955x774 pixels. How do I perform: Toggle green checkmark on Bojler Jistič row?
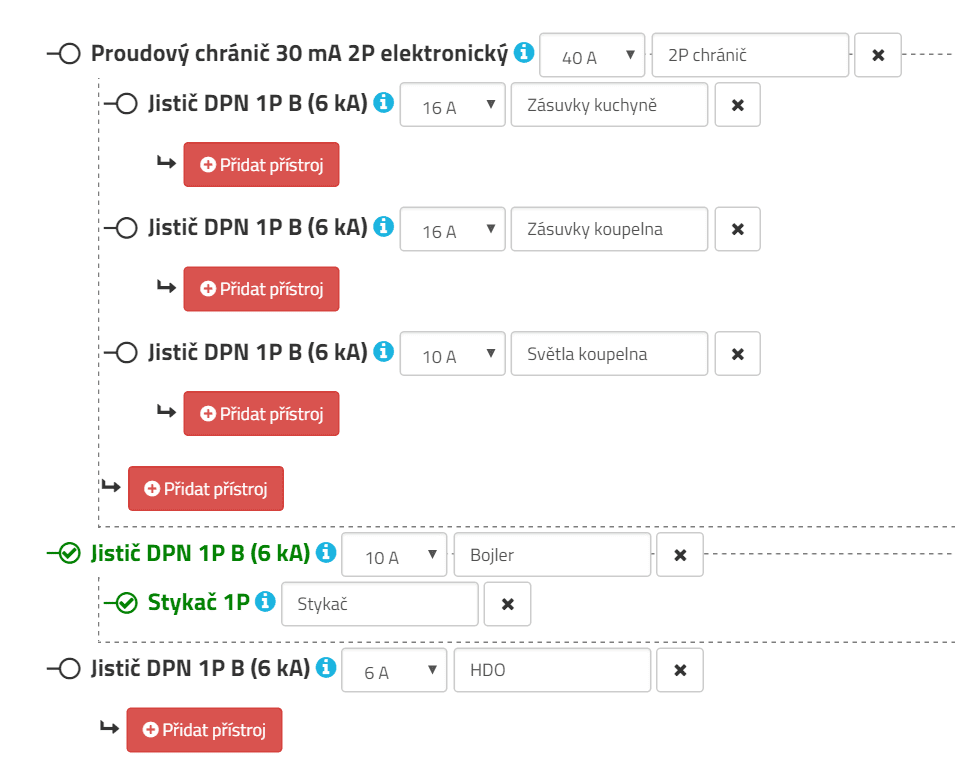tap(69, 553)
